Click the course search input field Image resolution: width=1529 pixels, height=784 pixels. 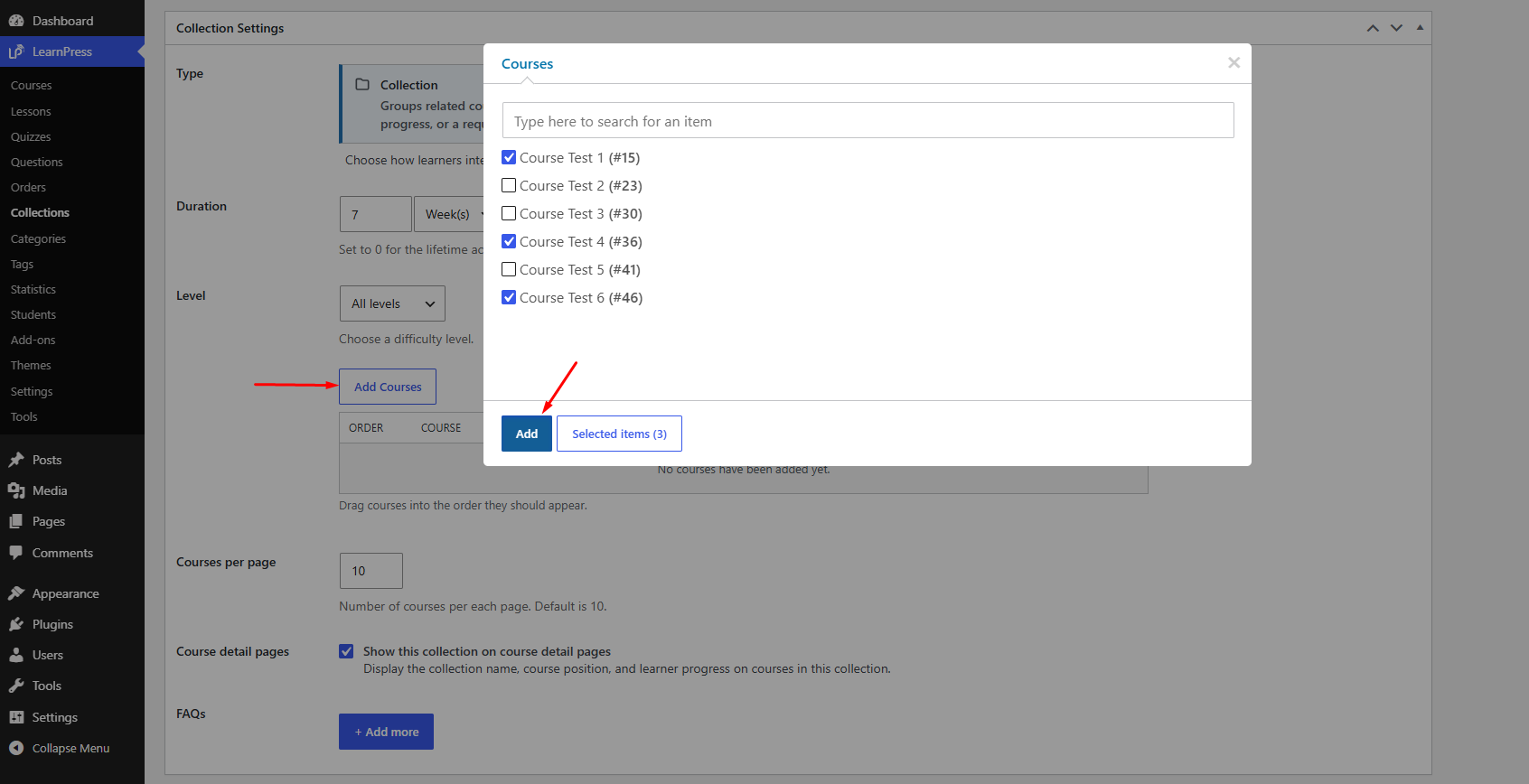[x=868, y=120]
